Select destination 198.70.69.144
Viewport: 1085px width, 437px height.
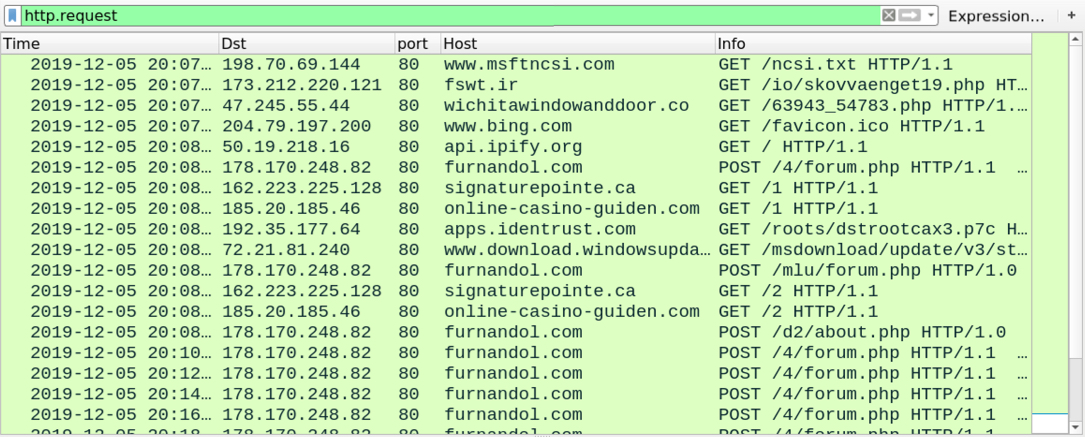point(291,65)
